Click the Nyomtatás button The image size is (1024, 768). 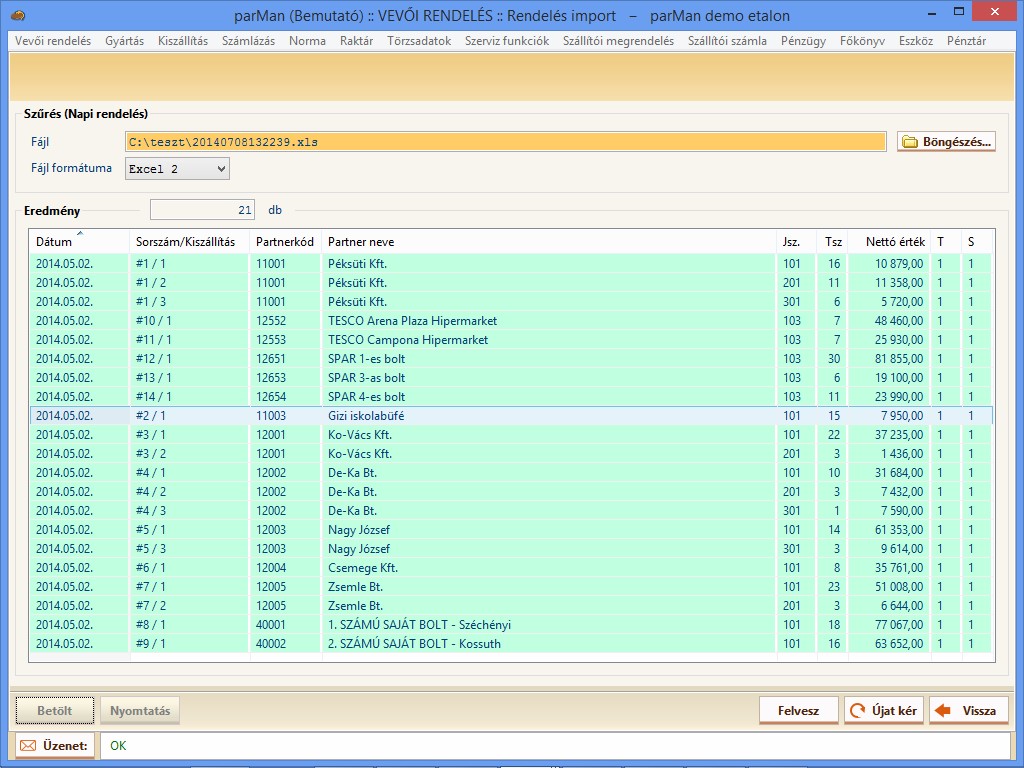[140, 711]
